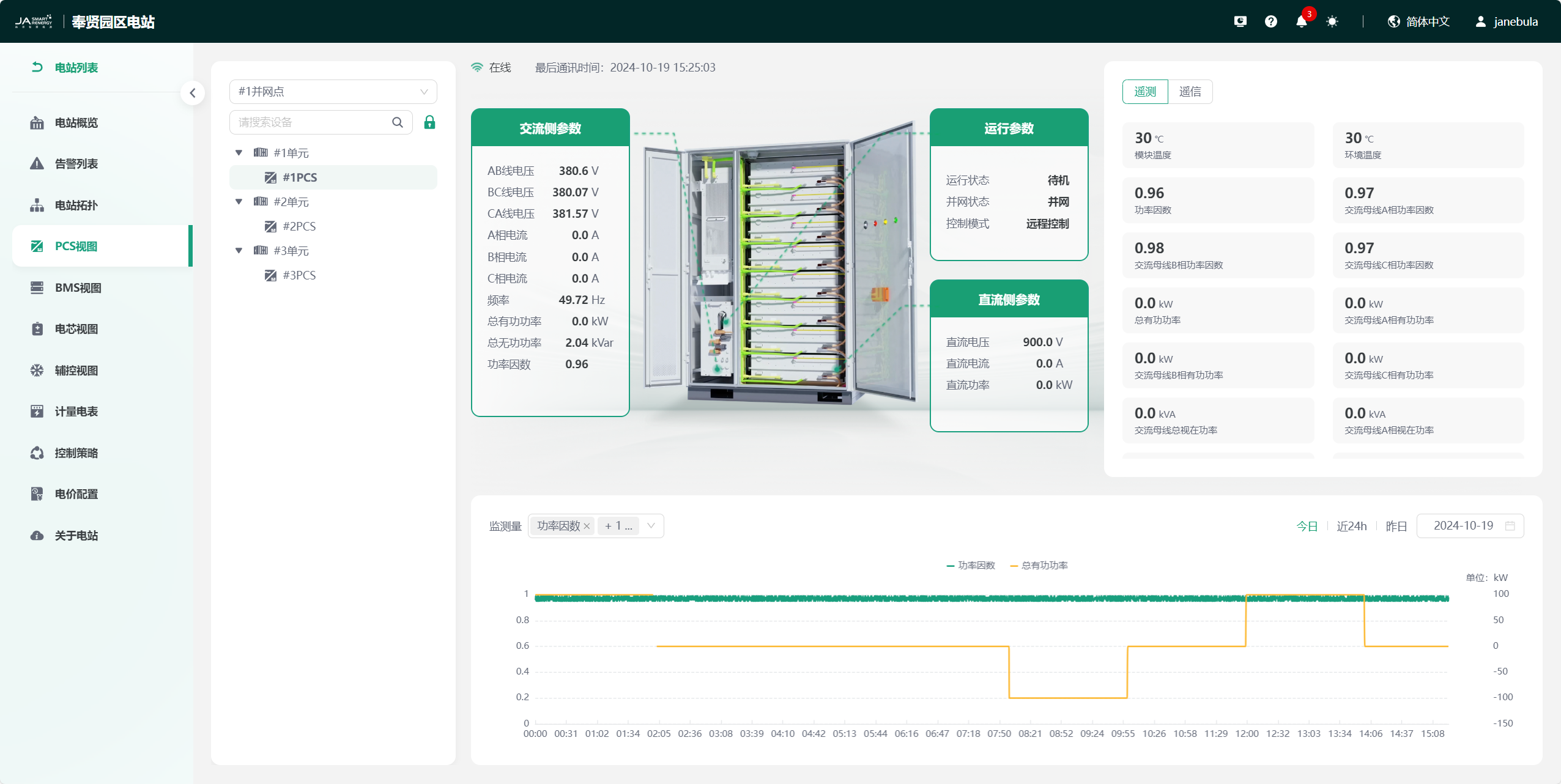Select #3PCS in the device tree
This screenshot has width=1561, height=784.
click(x=298, y=275)
